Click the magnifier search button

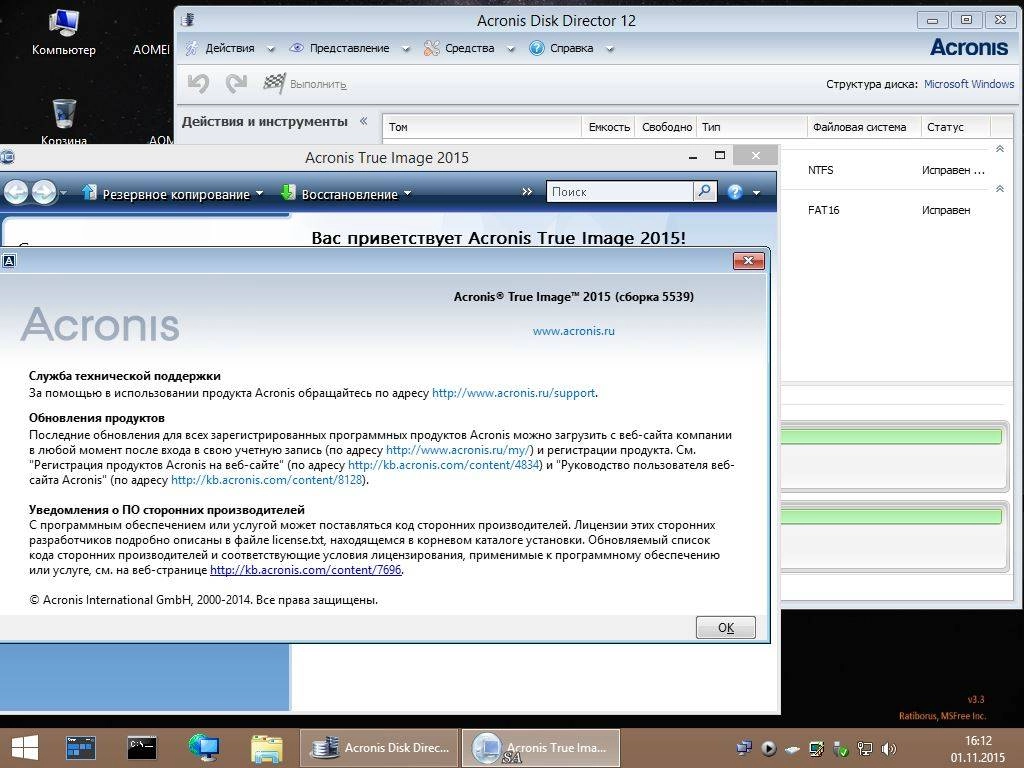click(x=705, y=191)
